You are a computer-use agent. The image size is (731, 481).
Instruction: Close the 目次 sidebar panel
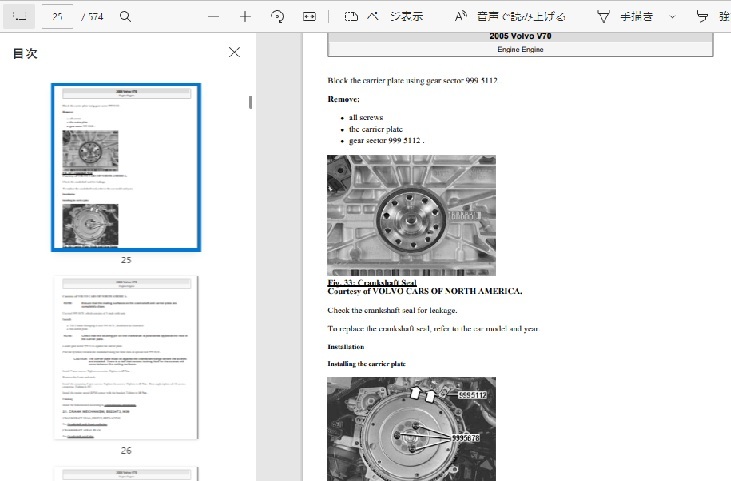[x=234, y=52]
